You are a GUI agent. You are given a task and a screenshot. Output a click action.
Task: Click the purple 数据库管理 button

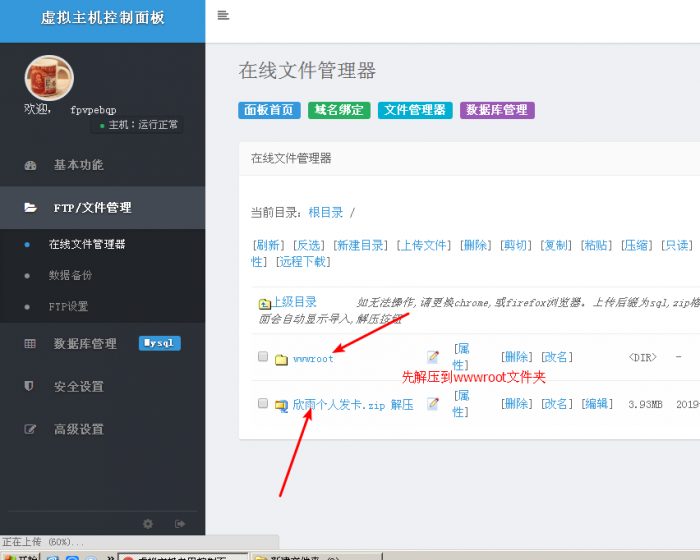(497, 110)
